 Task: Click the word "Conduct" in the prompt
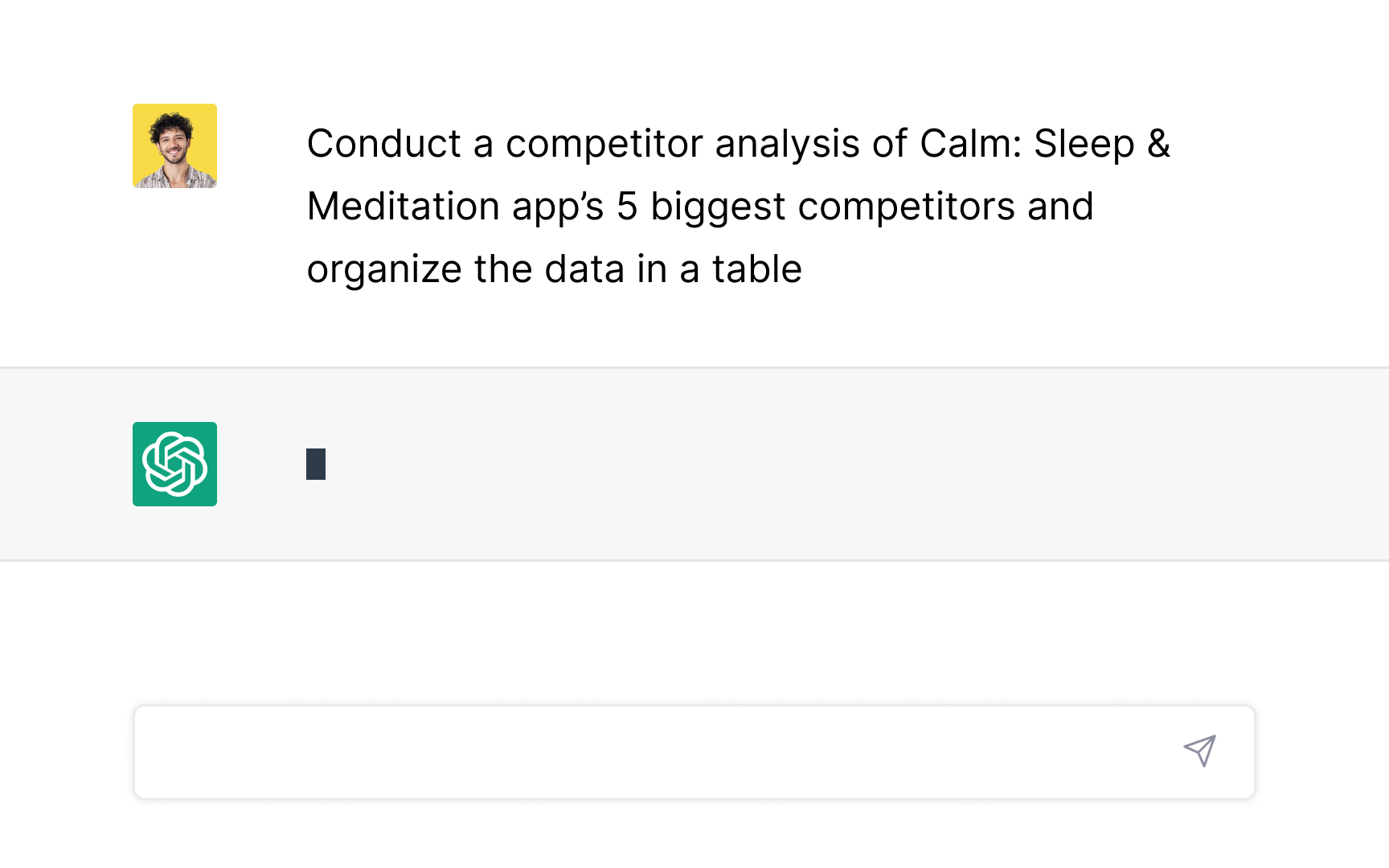click(x=384, y=144)
